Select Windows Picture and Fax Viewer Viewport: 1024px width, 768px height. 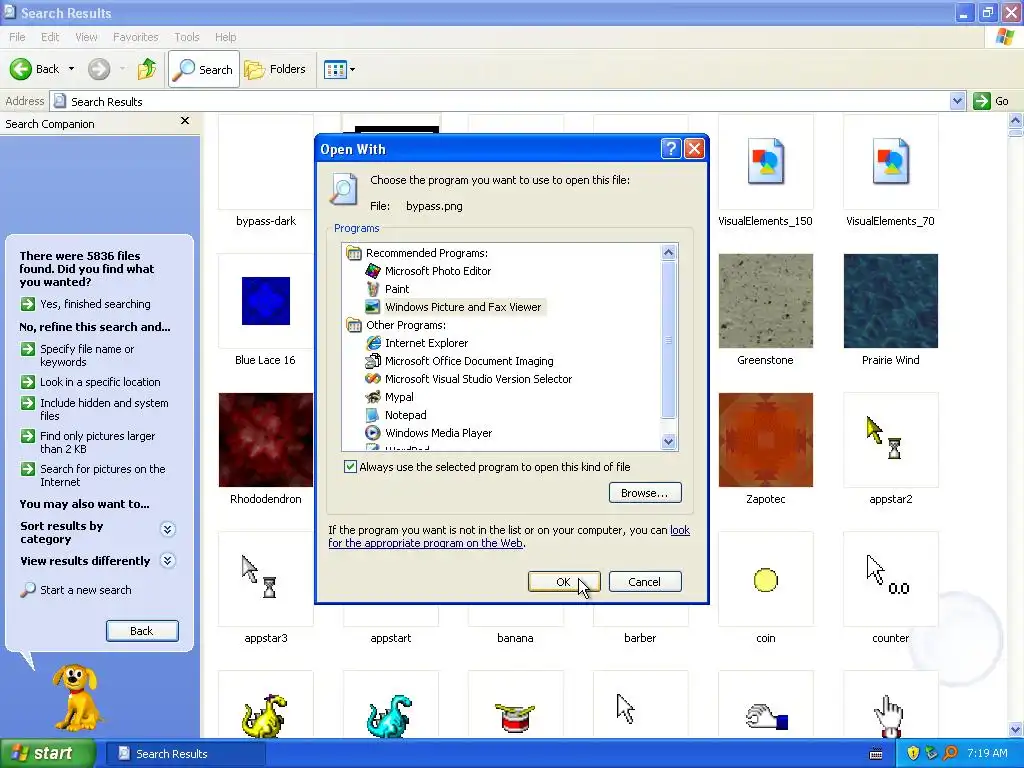tap(462, 307)
